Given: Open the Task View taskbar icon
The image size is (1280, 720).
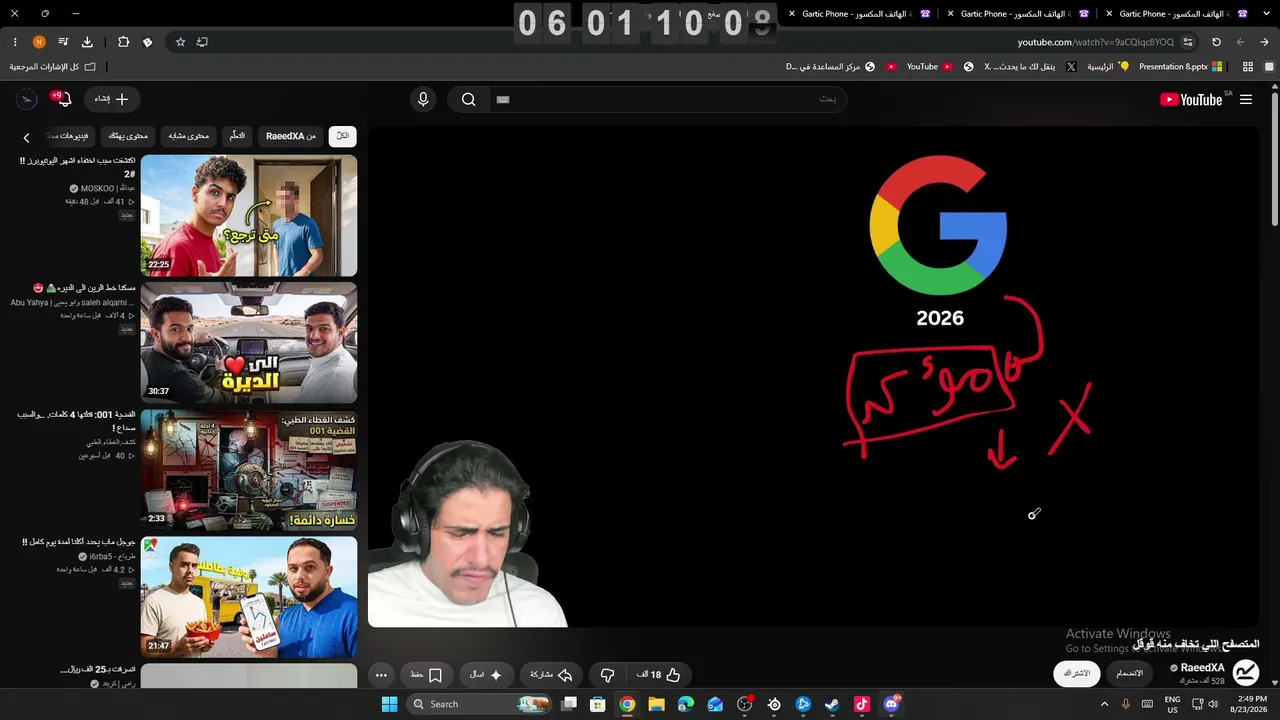Looking at the screenshot, I should coord(568,704).
